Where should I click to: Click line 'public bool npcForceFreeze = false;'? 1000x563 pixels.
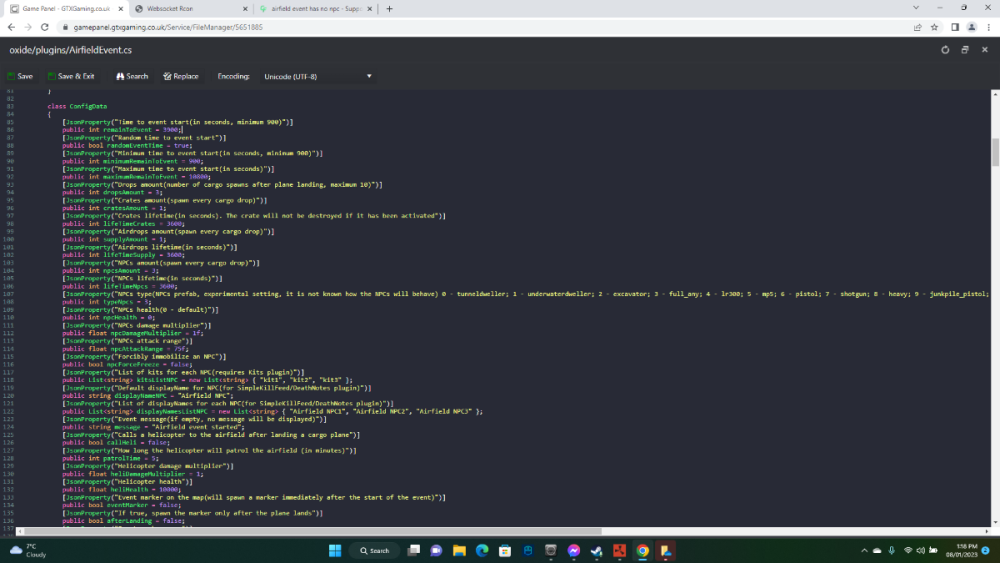[x=127, y=364]
